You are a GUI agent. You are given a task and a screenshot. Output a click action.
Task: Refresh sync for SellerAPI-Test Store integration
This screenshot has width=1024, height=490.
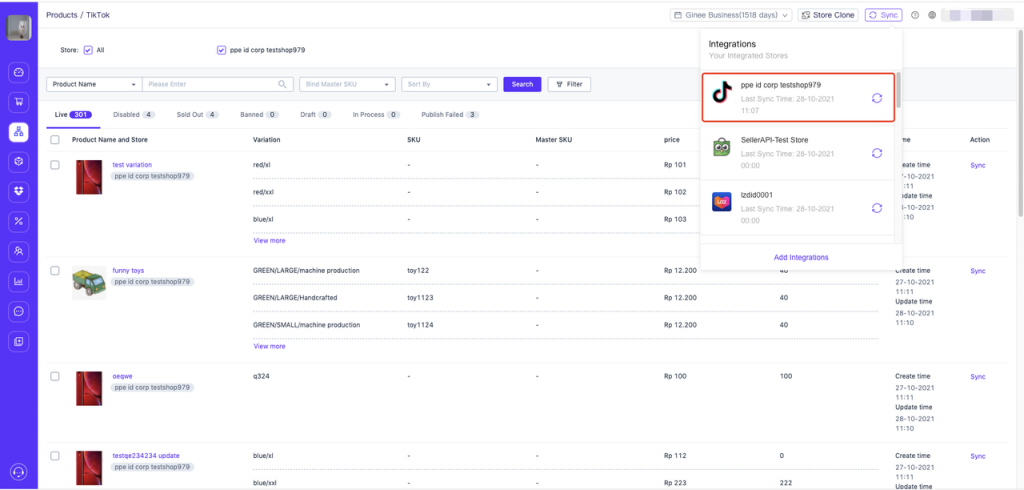click(877, 153)
